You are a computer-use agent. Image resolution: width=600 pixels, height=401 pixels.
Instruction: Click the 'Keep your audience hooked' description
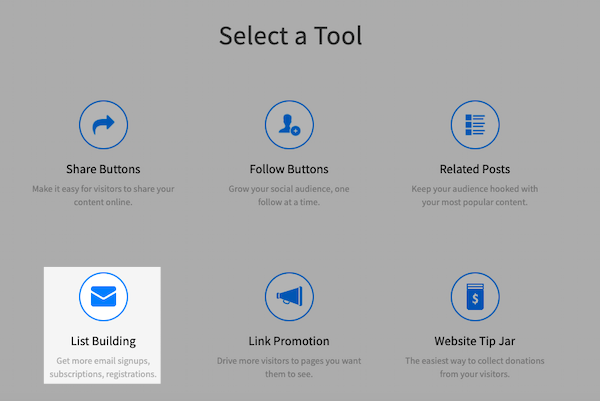click(x=475, y=195)
